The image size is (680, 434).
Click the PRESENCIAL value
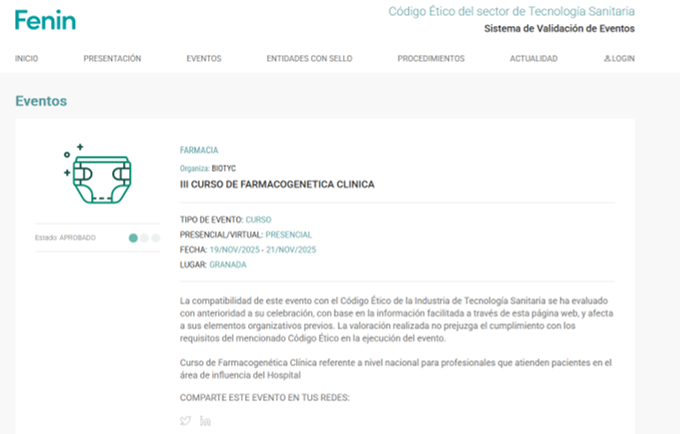[289, 235]
